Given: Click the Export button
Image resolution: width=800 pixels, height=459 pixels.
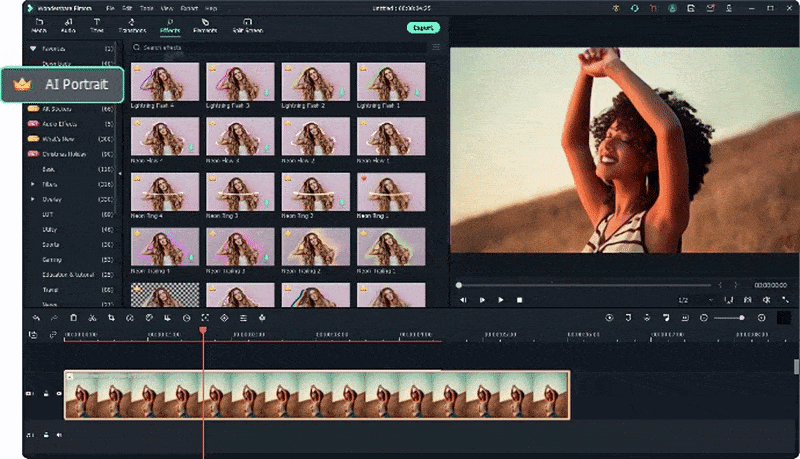Looking at the screenshot, I should pos(423,28).
